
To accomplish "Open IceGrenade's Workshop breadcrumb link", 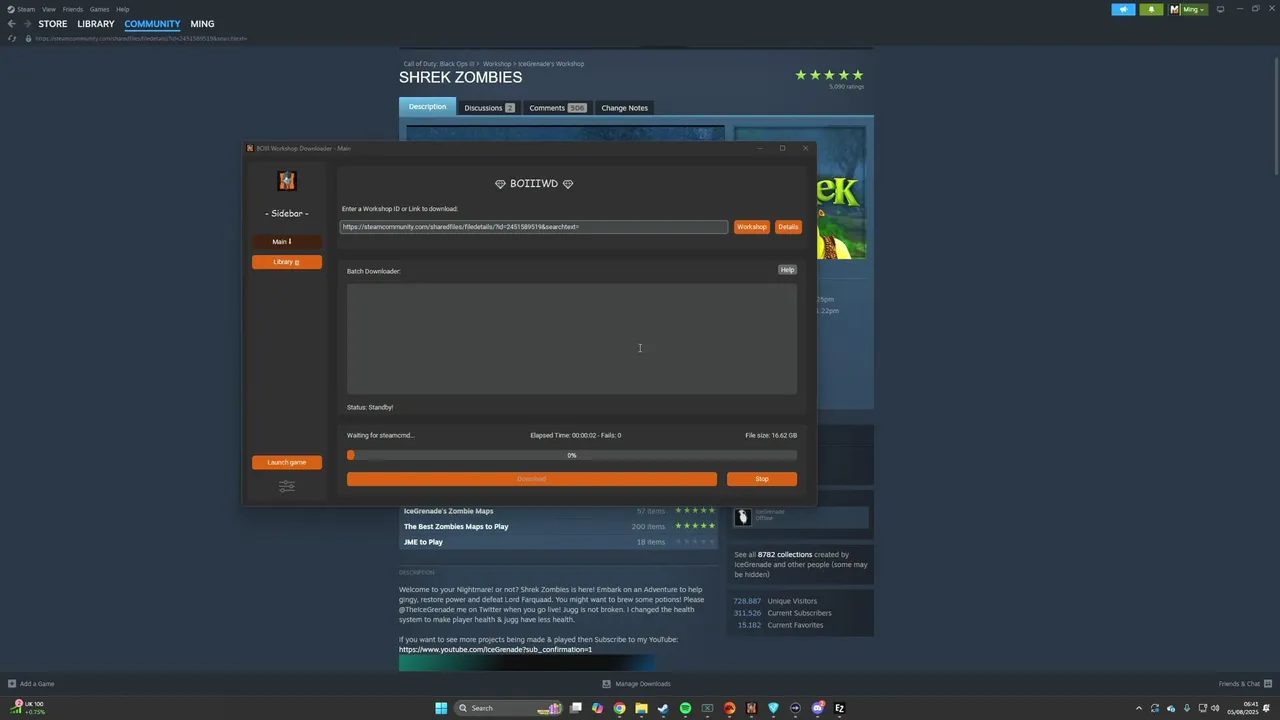I will coord(551,64).
